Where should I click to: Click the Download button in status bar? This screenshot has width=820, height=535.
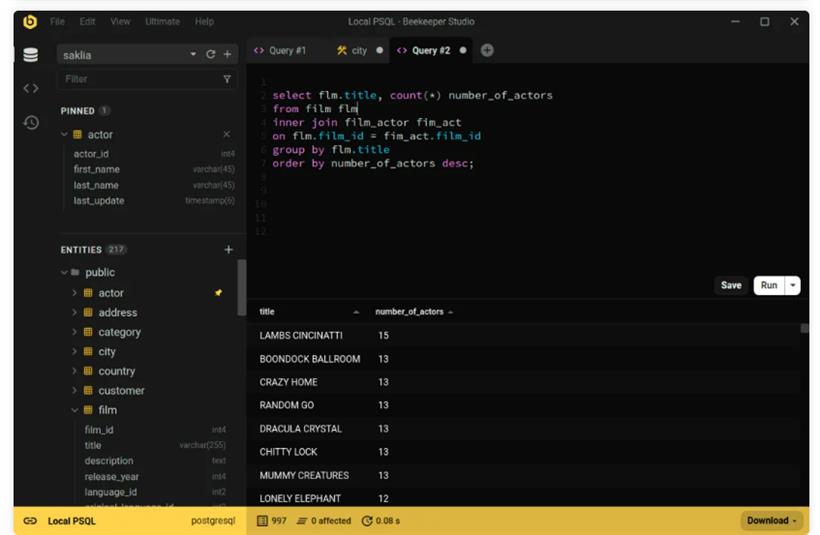tap(772, 520)
